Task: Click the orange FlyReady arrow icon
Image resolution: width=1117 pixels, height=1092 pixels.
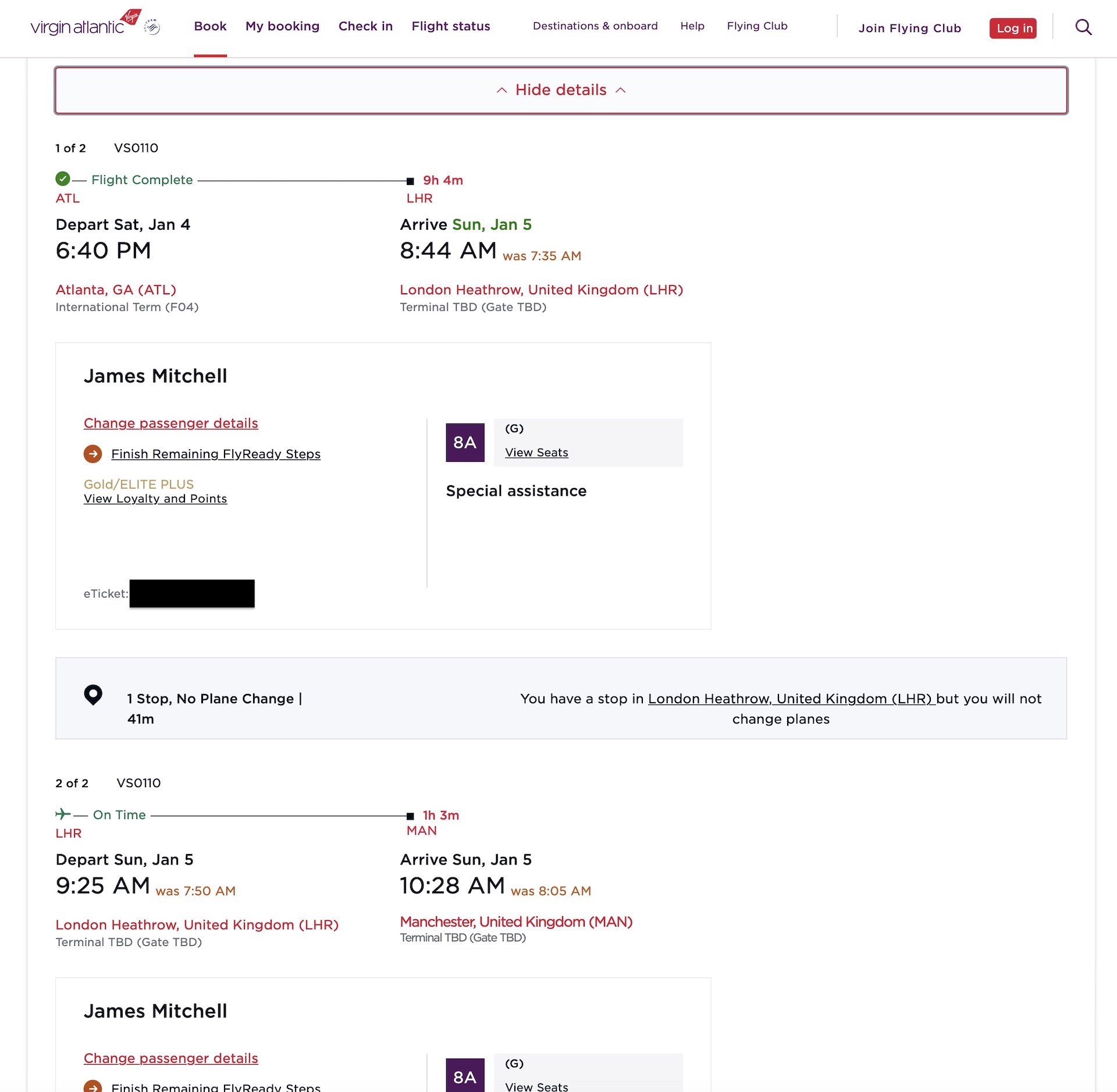Action: [x=93, y=454]
